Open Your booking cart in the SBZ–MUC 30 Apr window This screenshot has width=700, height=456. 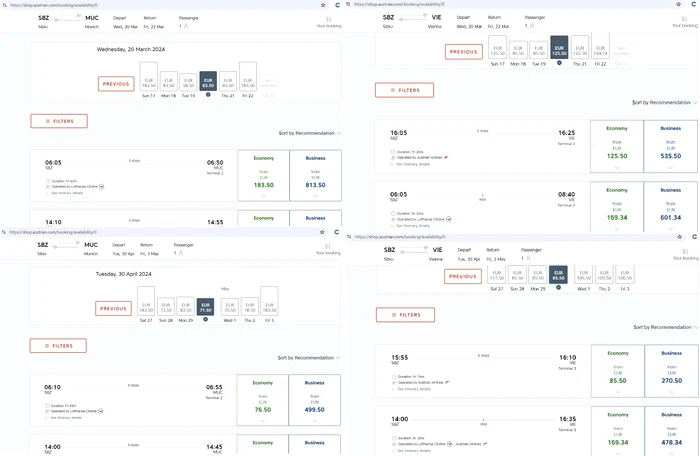328,249
